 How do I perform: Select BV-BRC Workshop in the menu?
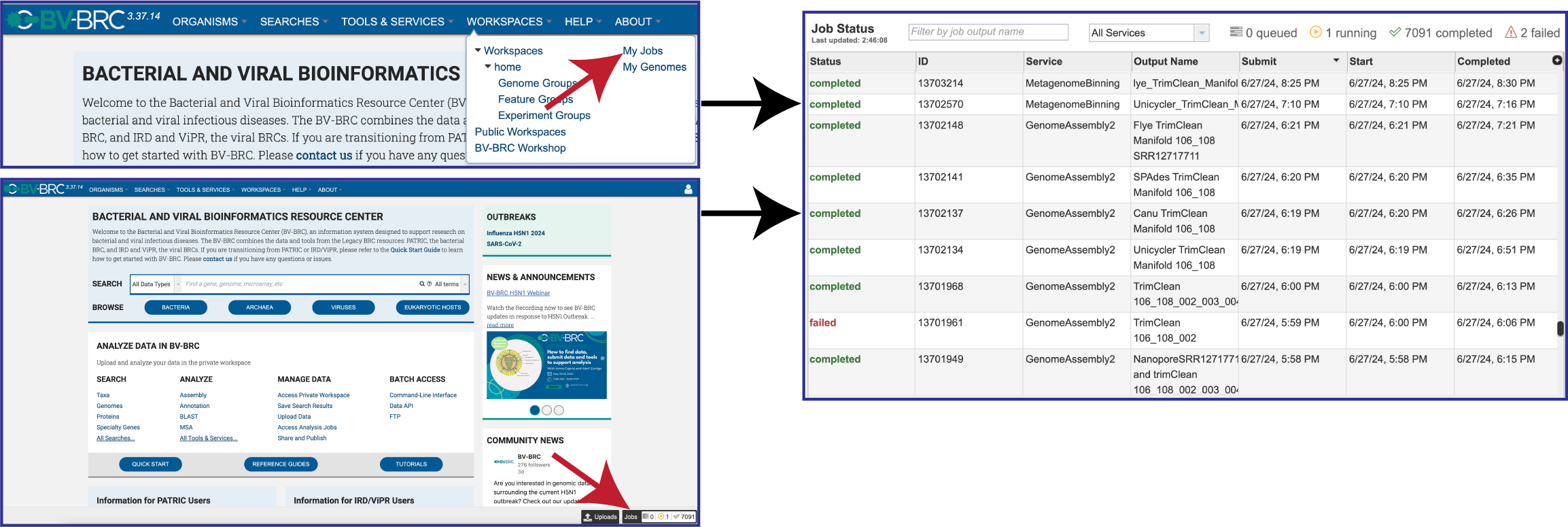(x=520, y=148)
